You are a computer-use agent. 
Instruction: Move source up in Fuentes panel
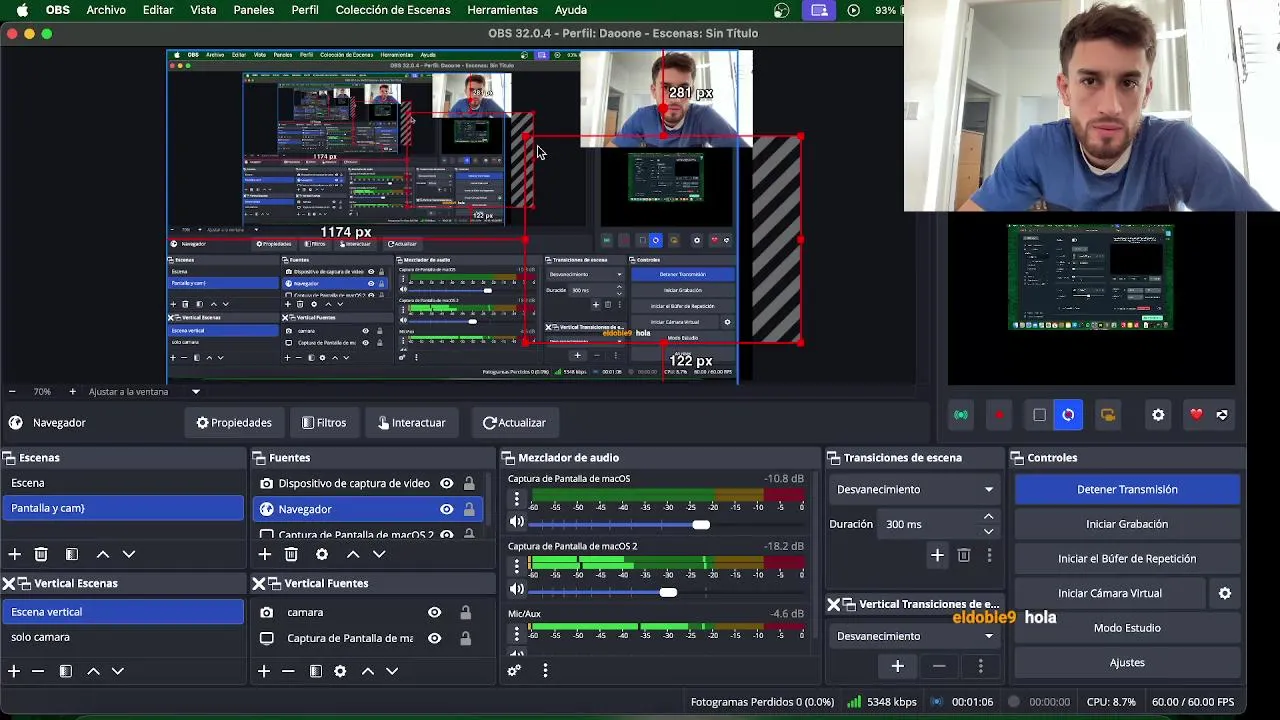(353, 554)
